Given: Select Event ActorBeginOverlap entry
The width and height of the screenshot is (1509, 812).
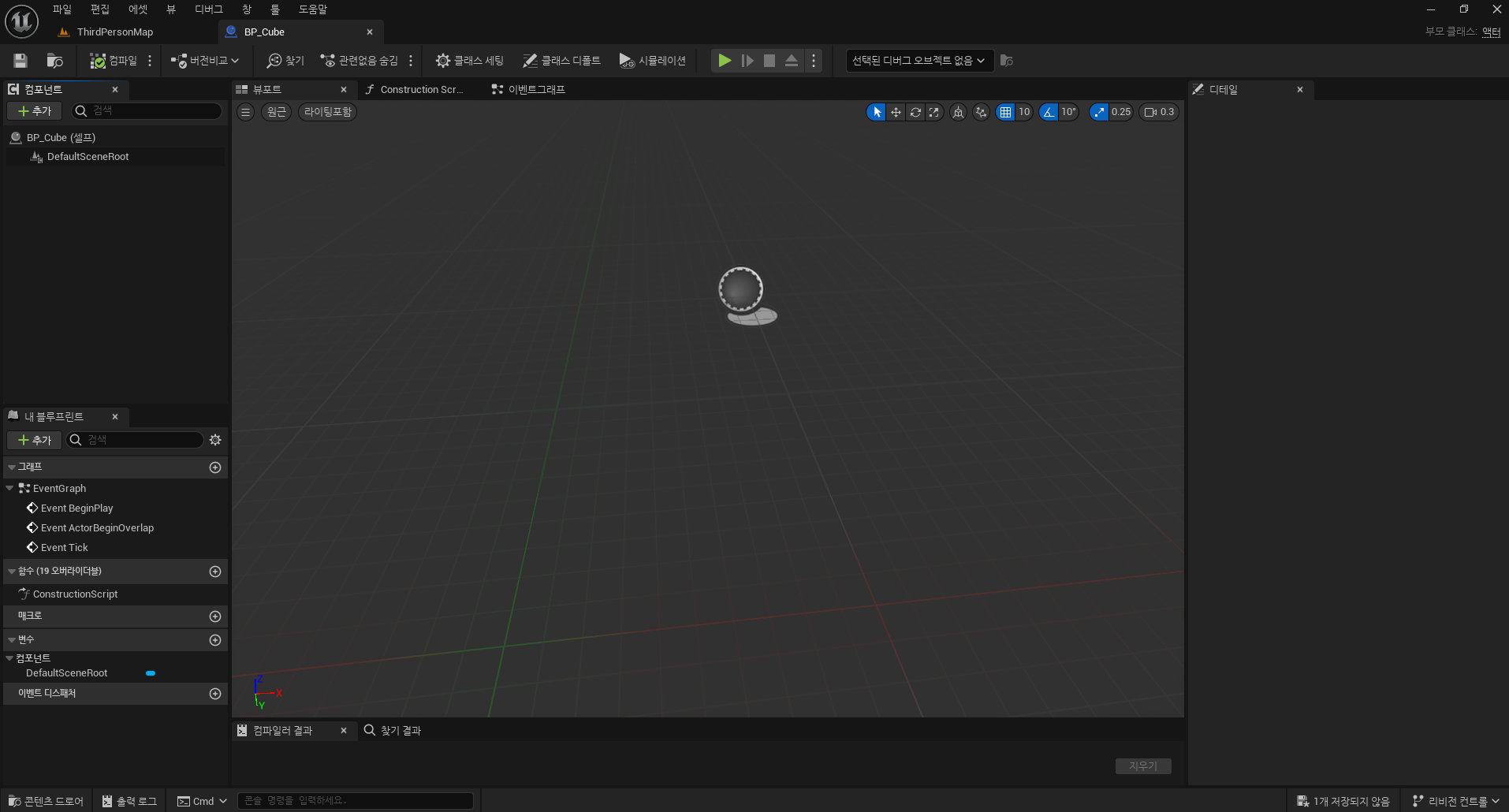Looking at the screenshot, I should pyautogui.click(x=97, y=528).
